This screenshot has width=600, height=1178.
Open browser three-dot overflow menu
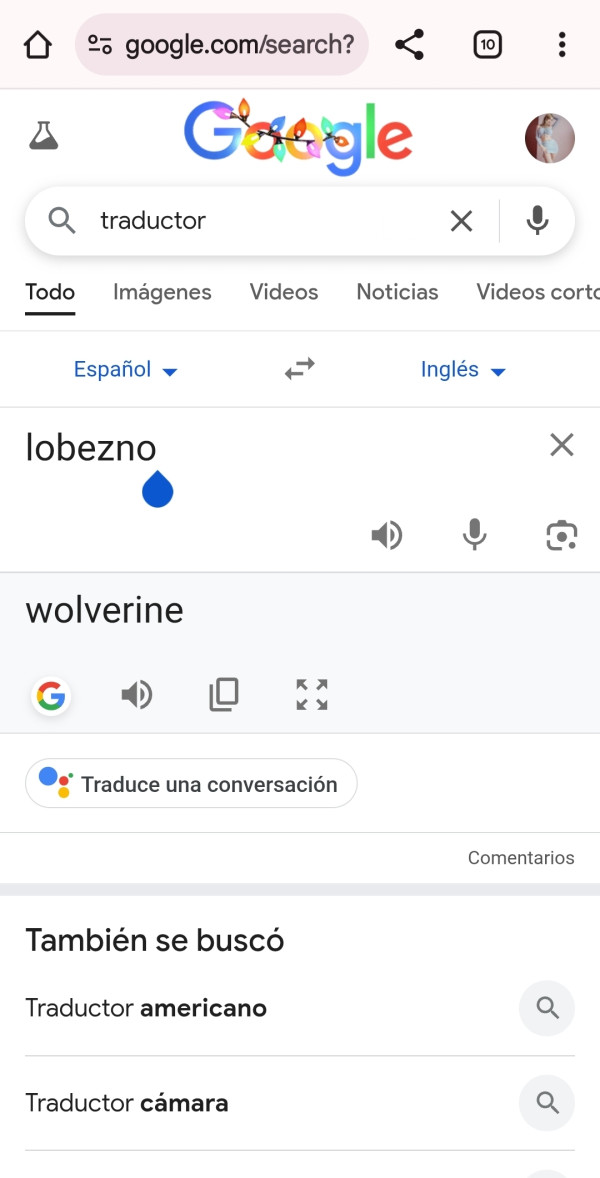click(562, 45)
